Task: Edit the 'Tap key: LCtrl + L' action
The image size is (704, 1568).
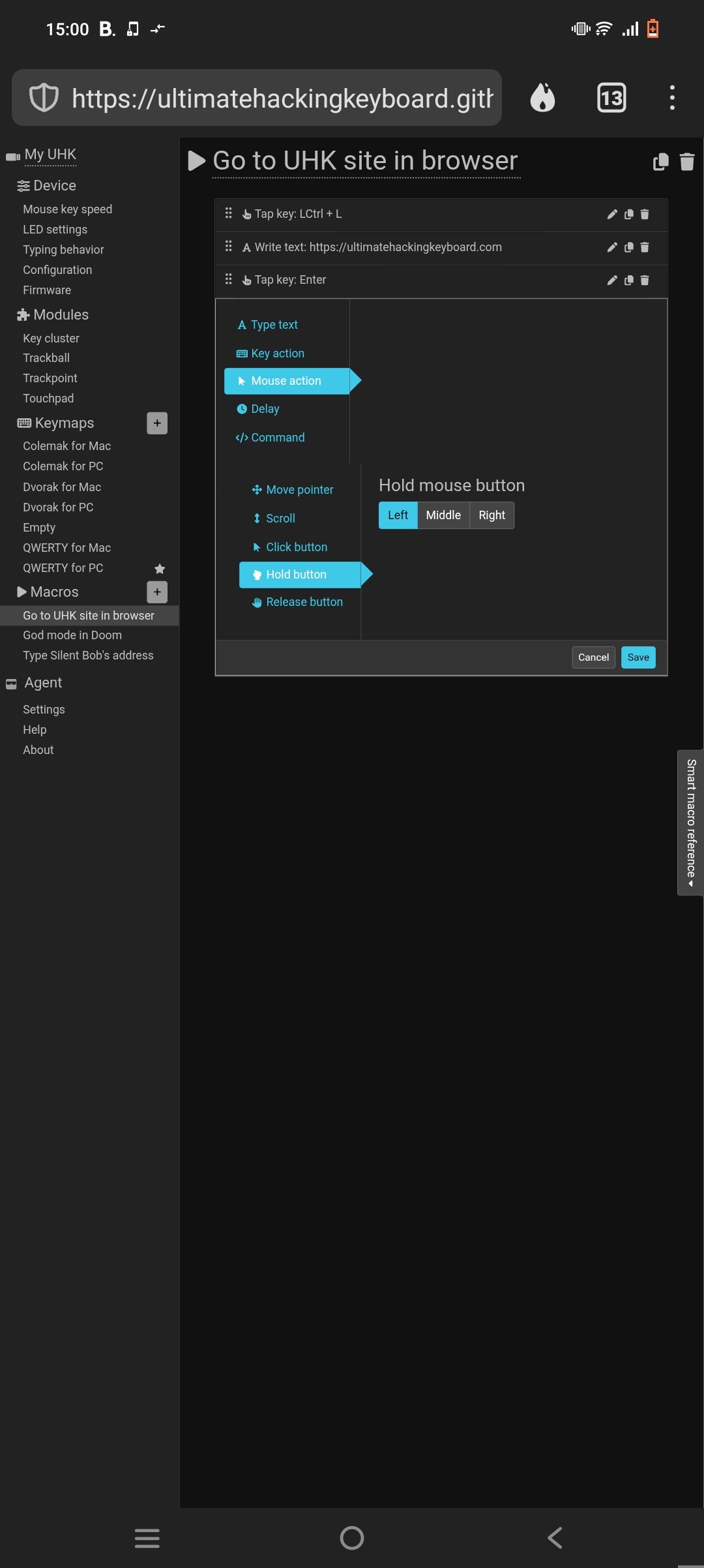Action: coord(611,215)
